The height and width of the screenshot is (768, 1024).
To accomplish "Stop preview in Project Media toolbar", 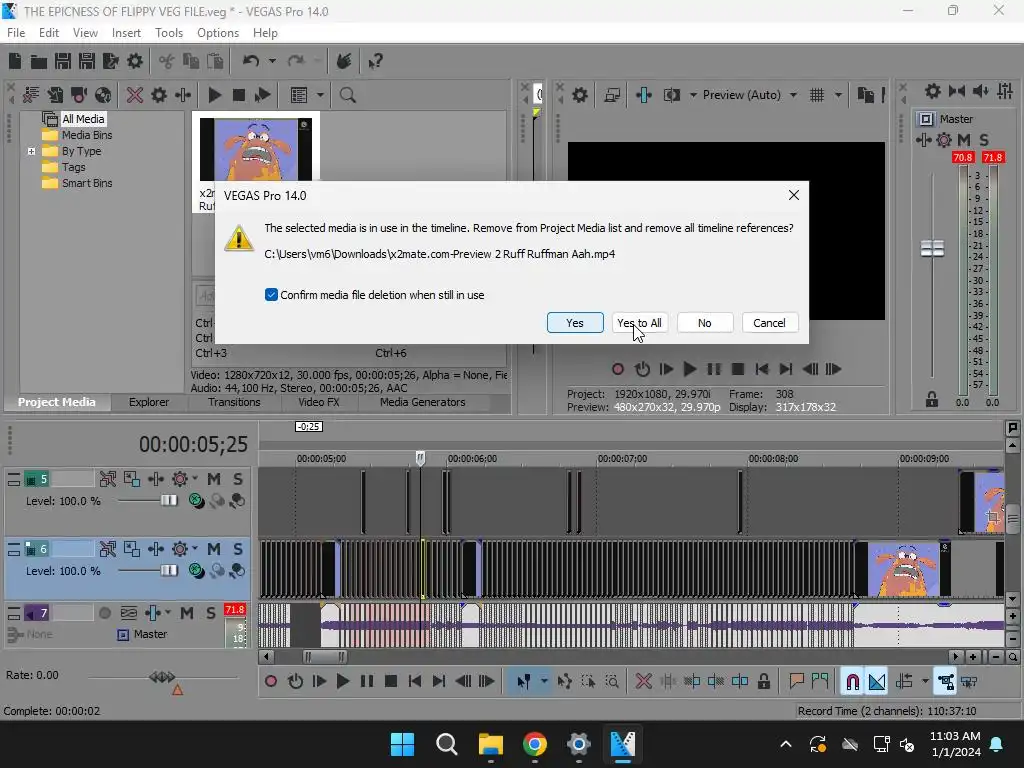I will 239,95.
